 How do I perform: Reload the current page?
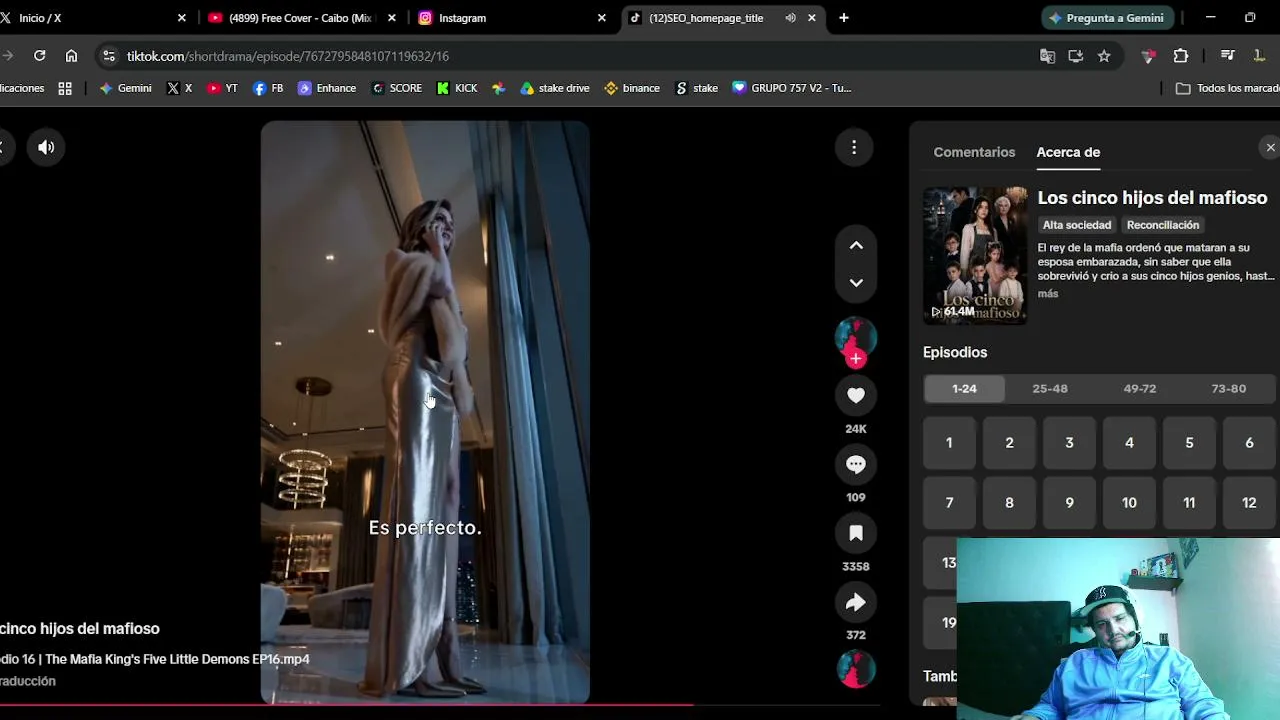click(39, 56)
